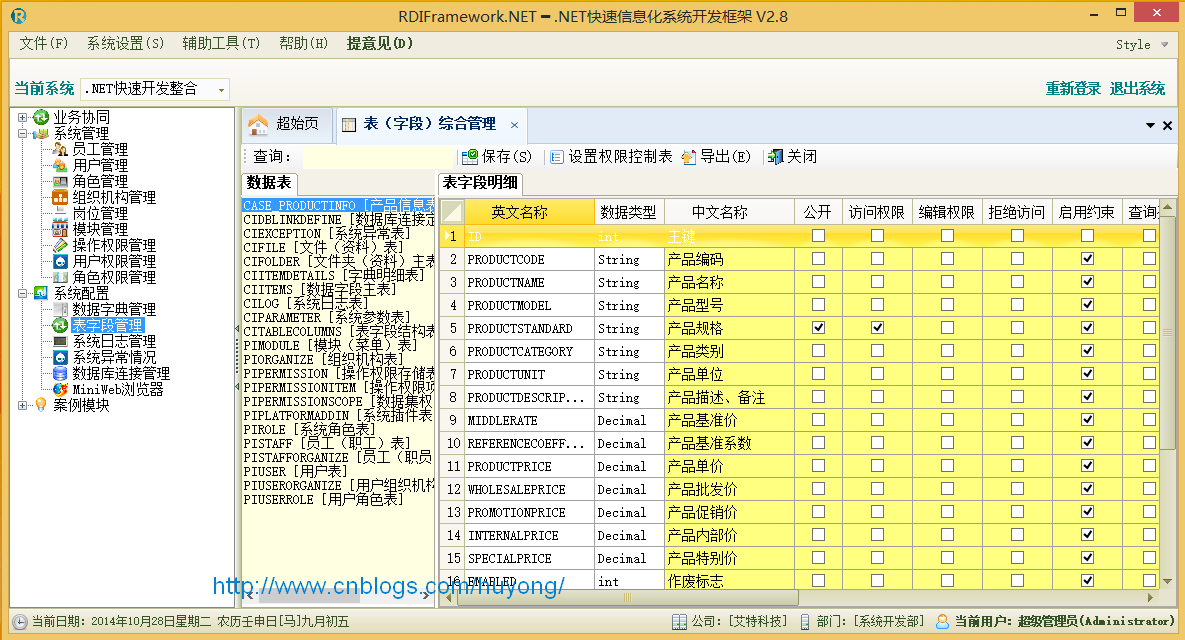Check 拒绝访问 for PRODUCTCATEGORY row
The image size is (1185, 640).
pyautogui.click(x=1018, y=351)
